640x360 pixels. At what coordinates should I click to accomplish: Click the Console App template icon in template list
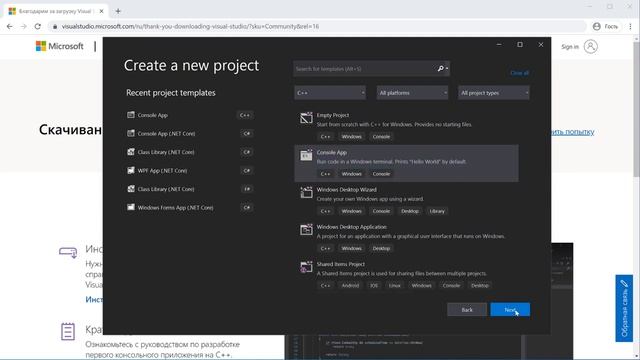click(306, 155)
